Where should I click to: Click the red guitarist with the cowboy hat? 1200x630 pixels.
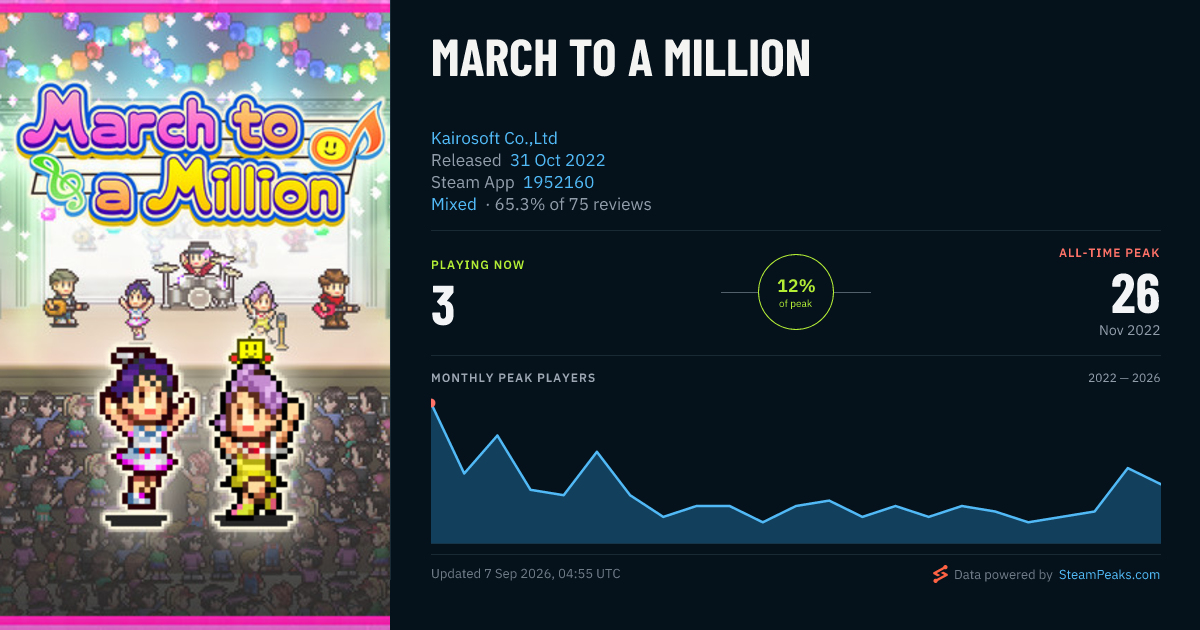click(335, 297)
